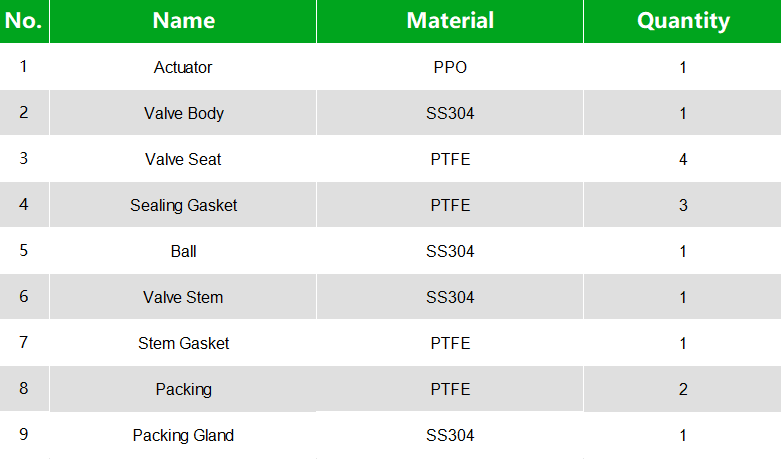Select the "Valve Body" cell
This screenshot has width=781, height=459.
183,114
